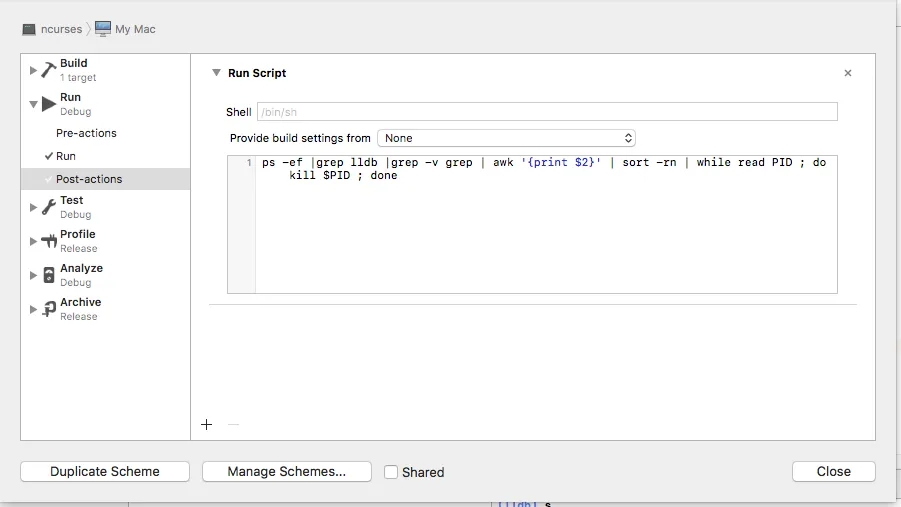Click the Run play icon
This screenshot has width=901, height=507.
click(x=49, y=104)
